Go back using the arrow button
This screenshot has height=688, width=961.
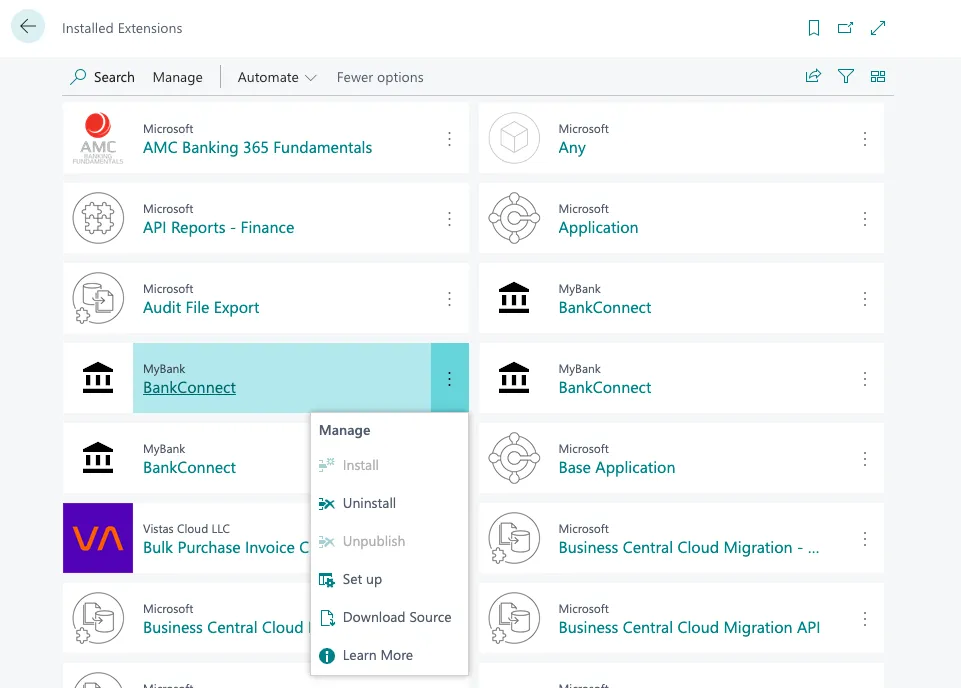pyautogui.click(x=28, y=26)
